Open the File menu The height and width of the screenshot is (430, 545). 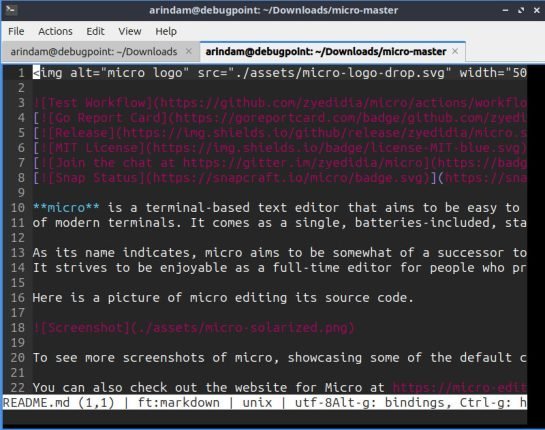coord(16,31)
